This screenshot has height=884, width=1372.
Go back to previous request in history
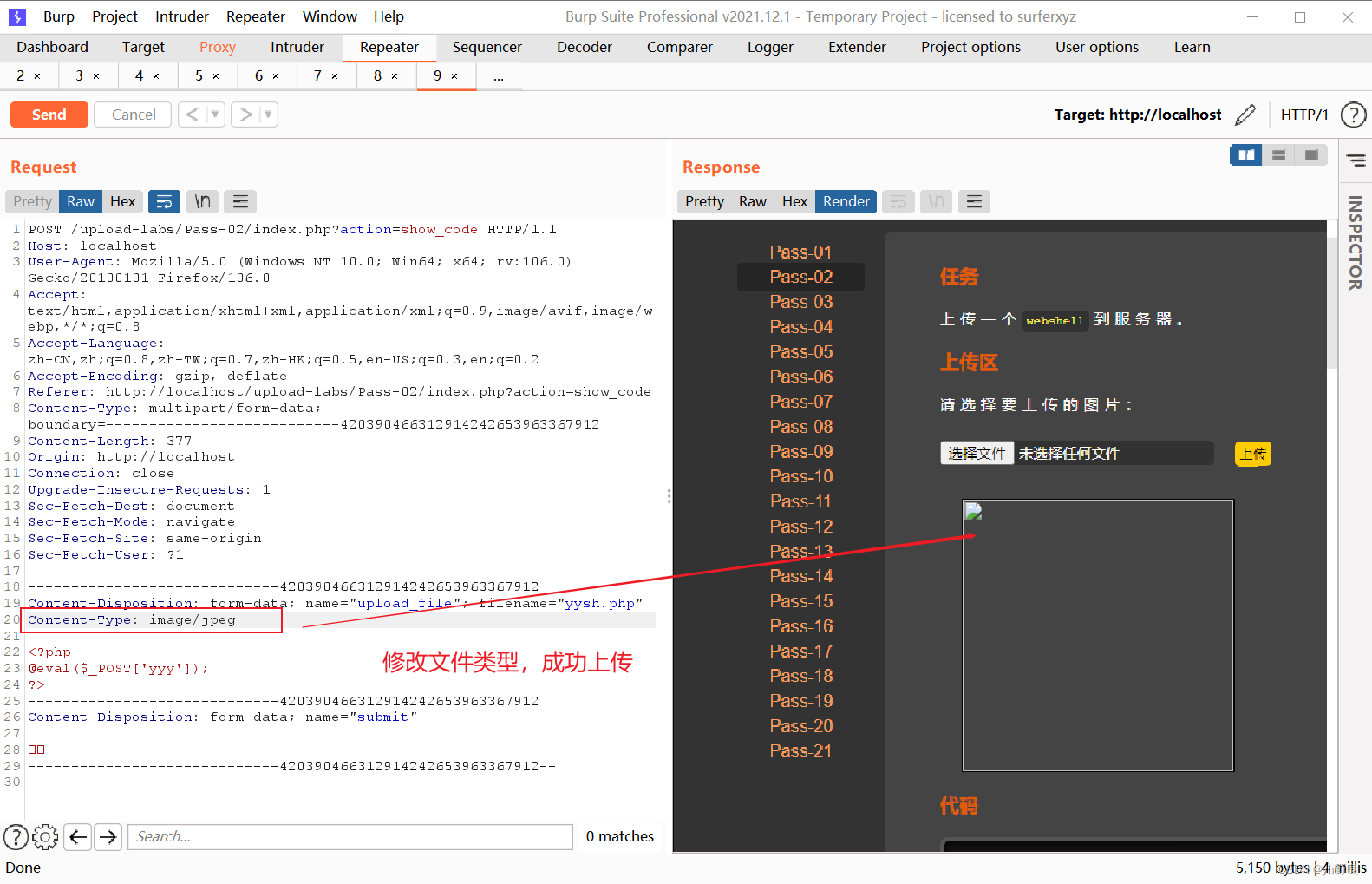click(193, 115)
